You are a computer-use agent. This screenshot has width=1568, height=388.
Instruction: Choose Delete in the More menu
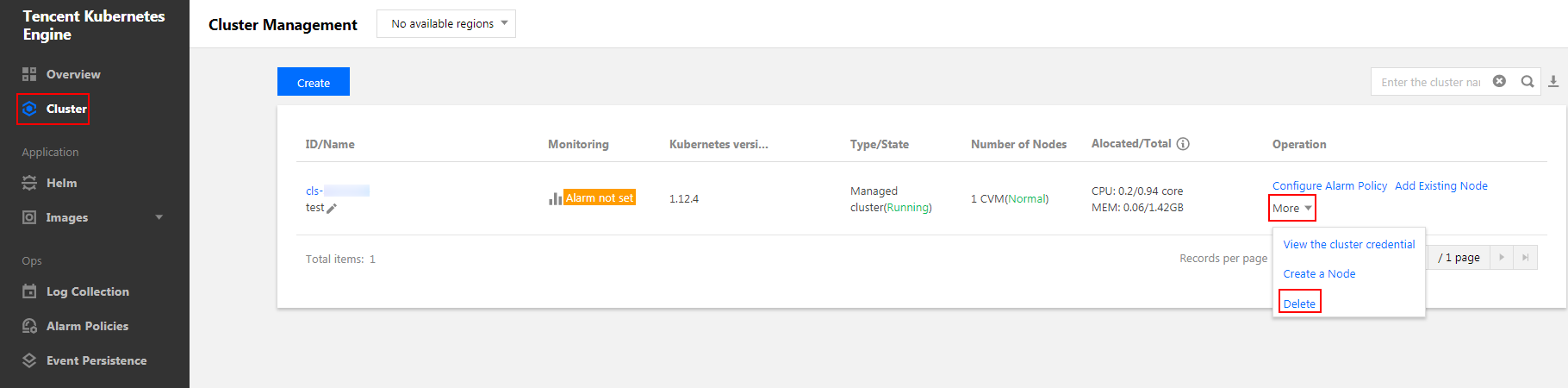(x=1299, y=304)
